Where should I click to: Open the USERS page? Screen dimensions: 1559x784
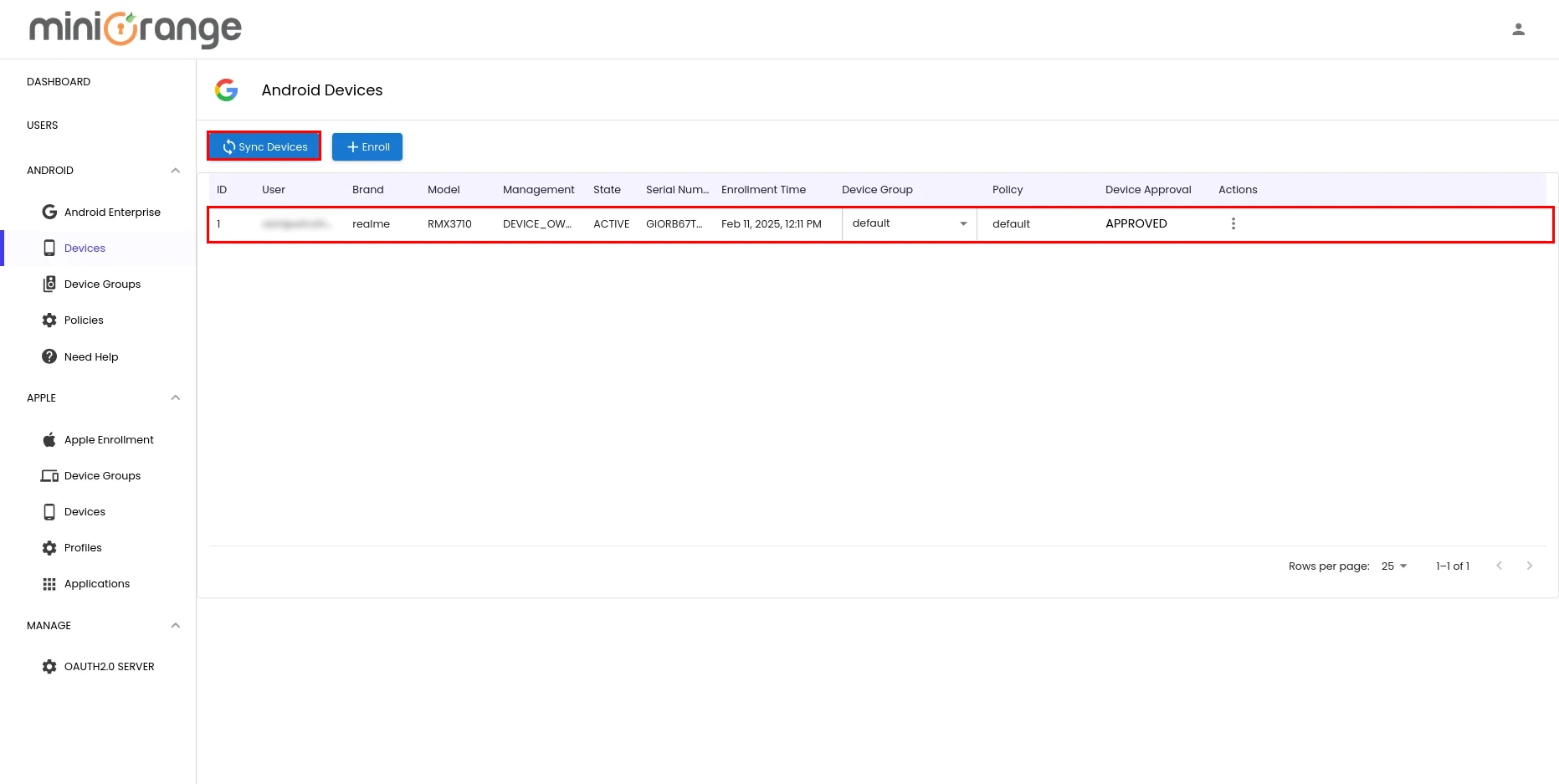[43, 125]
